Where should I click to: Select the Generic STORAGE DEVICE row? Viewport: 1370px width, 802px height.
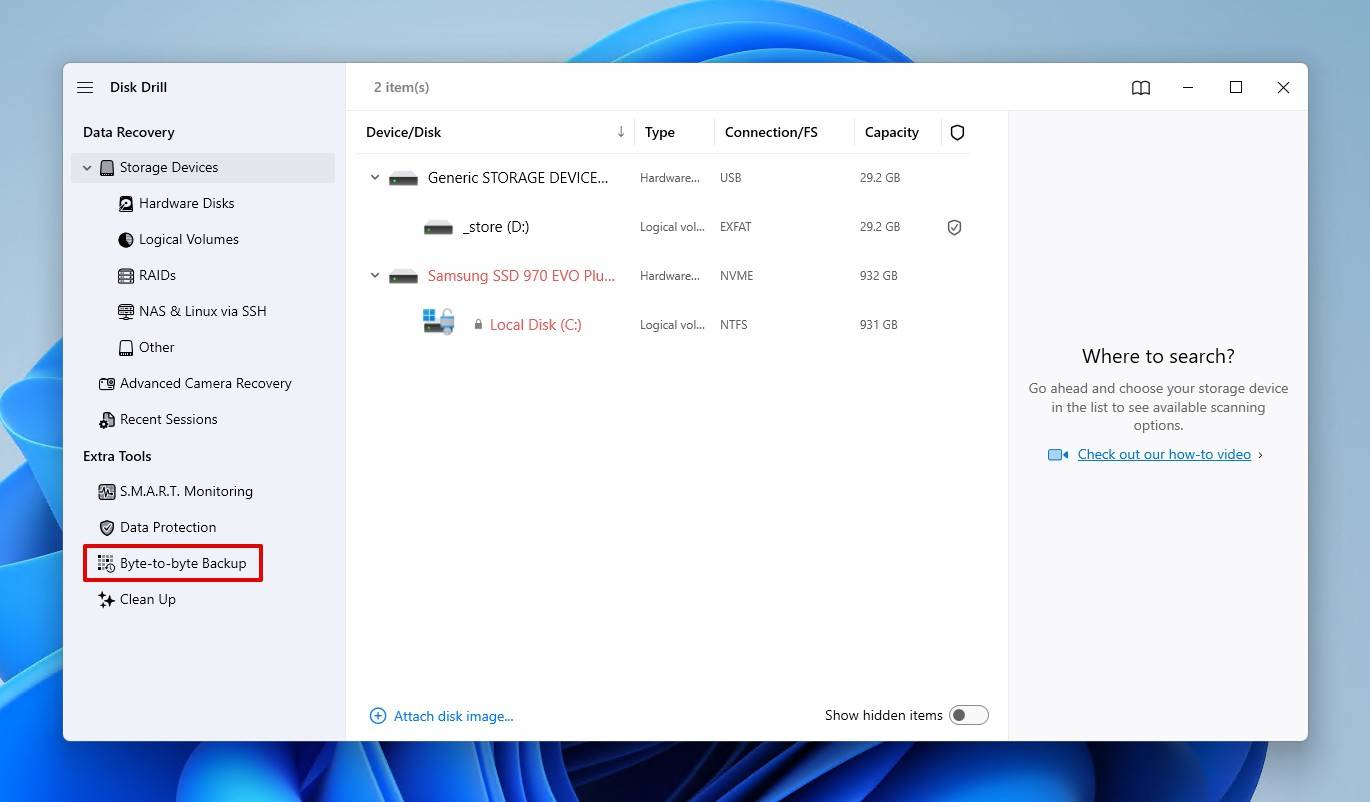pos(664,178)
